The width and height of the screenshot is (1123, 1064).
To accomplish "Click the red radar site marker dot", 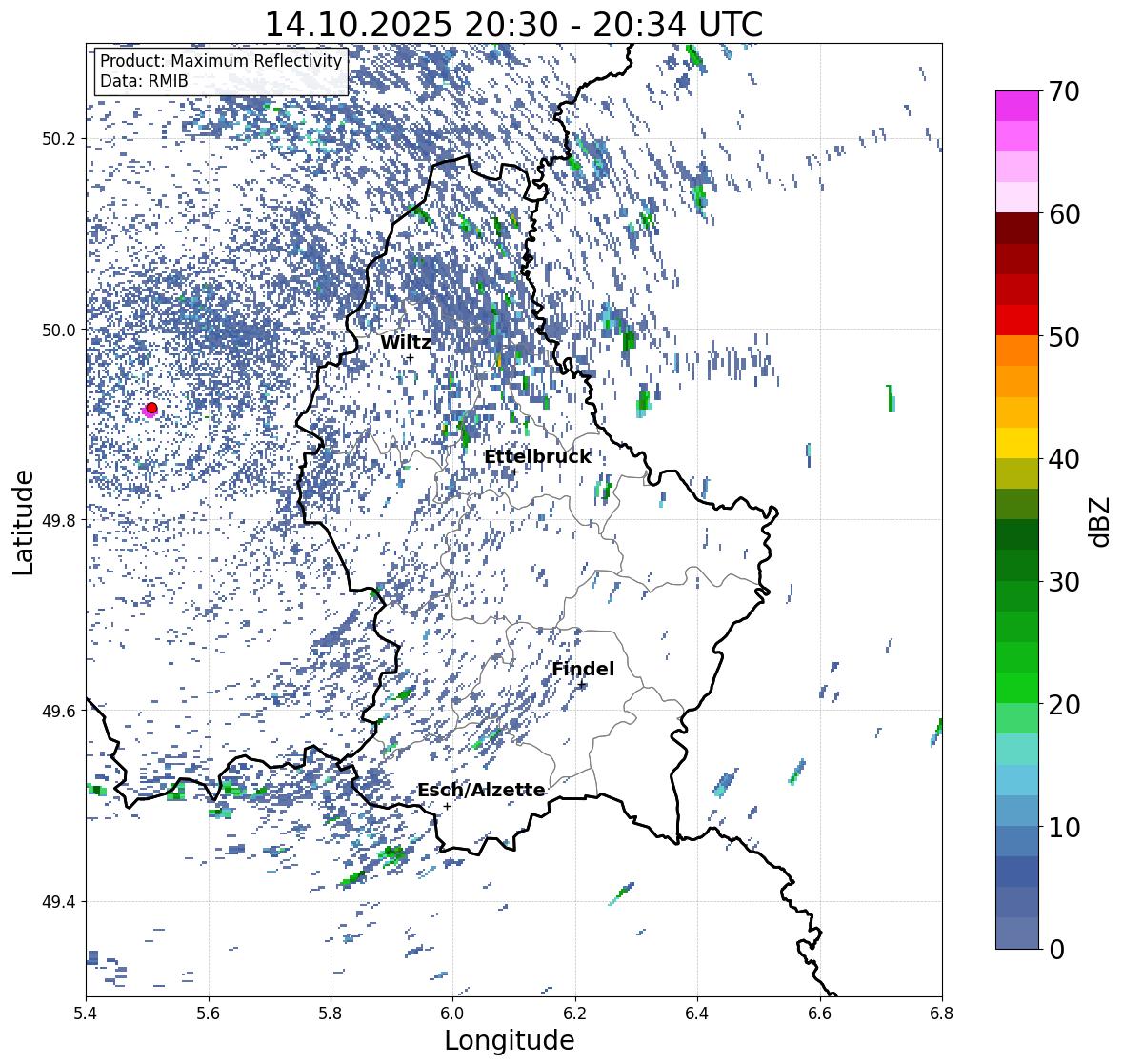I will click(x=151, y=408).
